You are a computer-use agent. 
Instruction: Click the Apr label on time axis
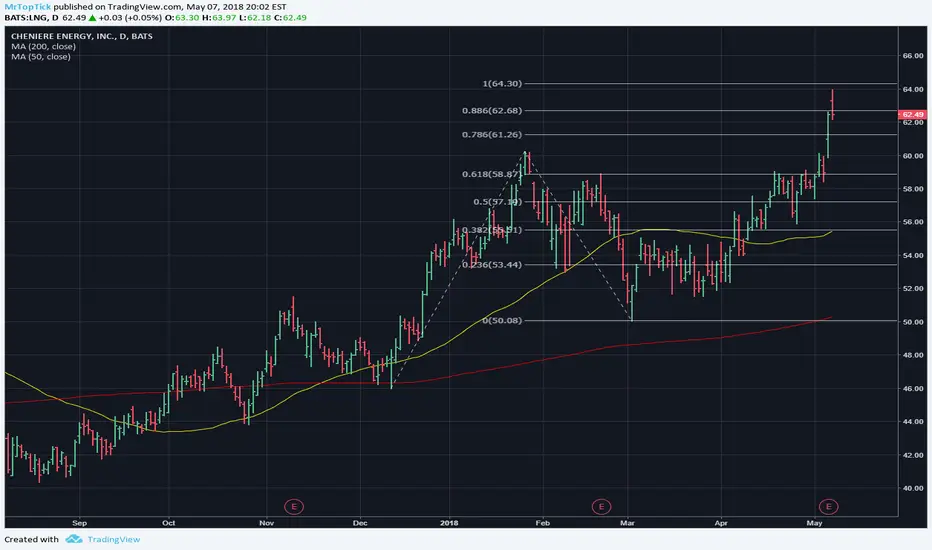[720, 523]
